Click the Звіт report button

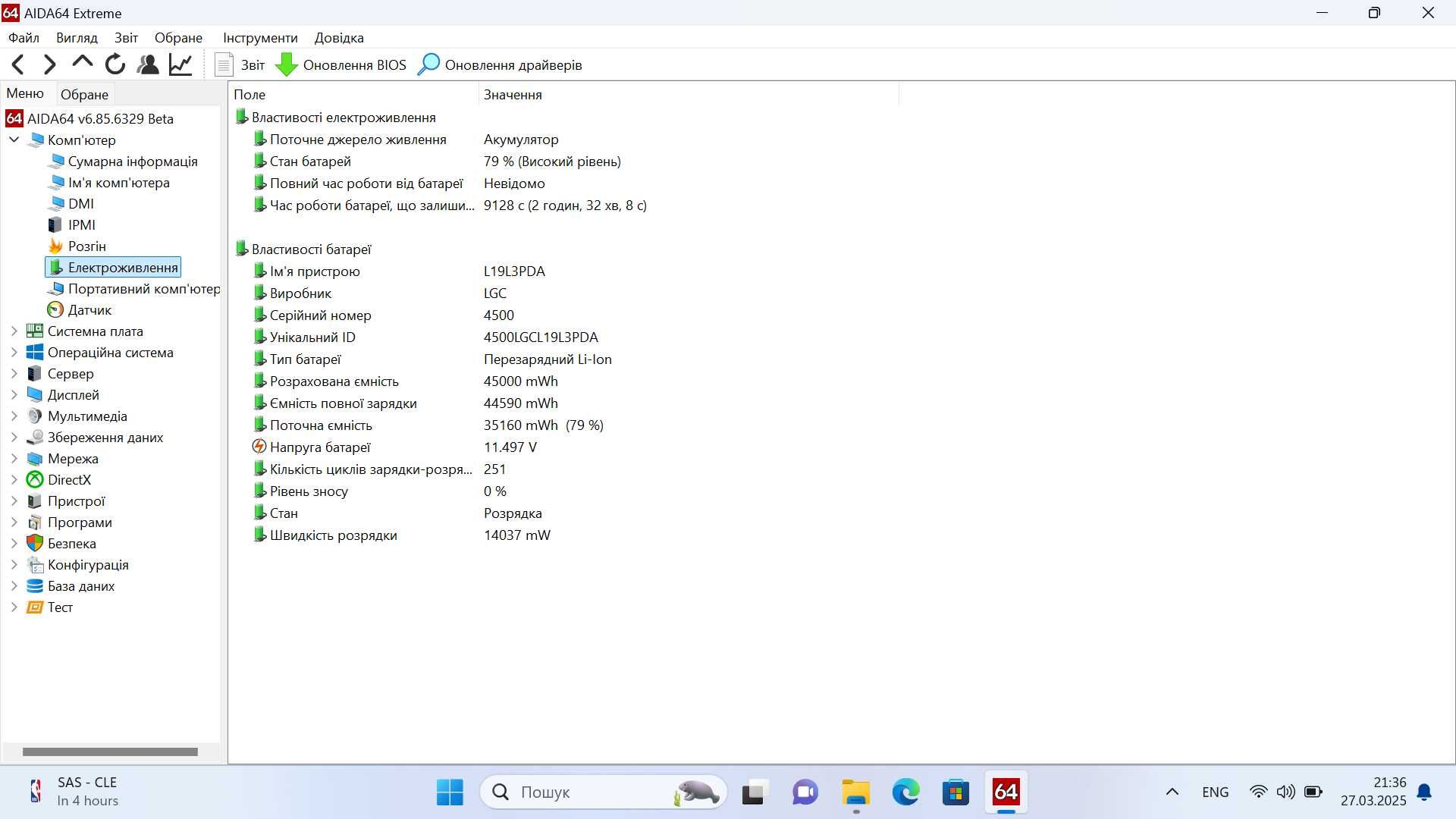pos(240,64)
